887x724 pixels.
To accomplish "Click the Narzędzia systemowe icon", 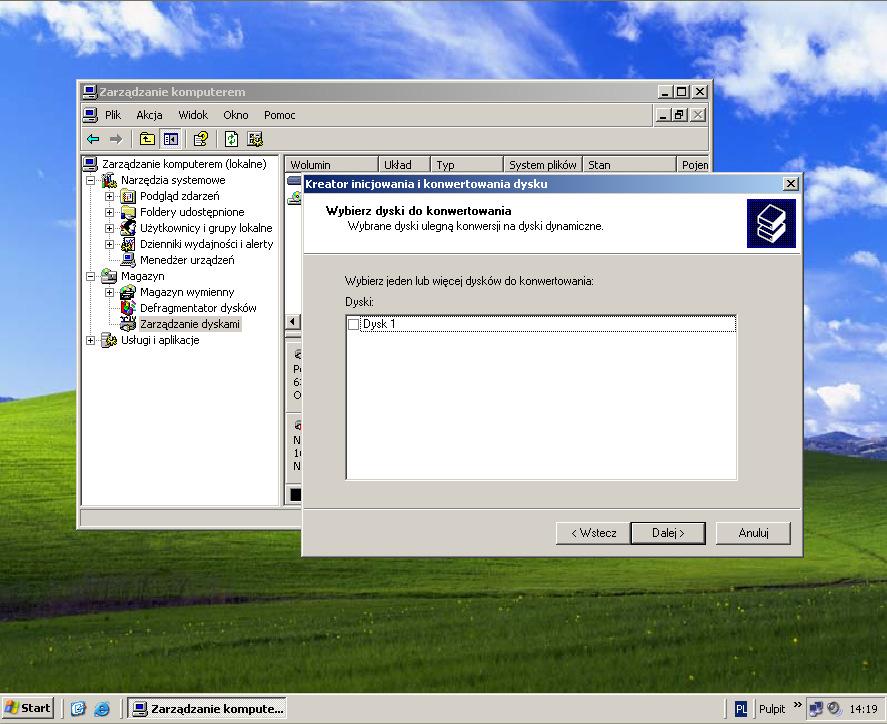I will coord(109,180).
